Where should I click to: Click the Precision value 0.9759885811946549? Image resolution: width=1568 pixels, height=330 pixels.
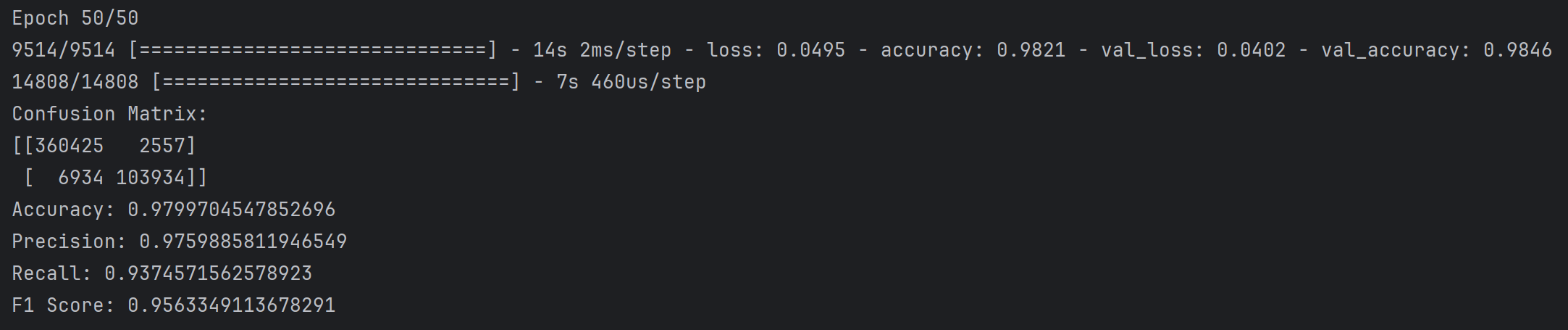pyautogui.click(x=243, y=242)
